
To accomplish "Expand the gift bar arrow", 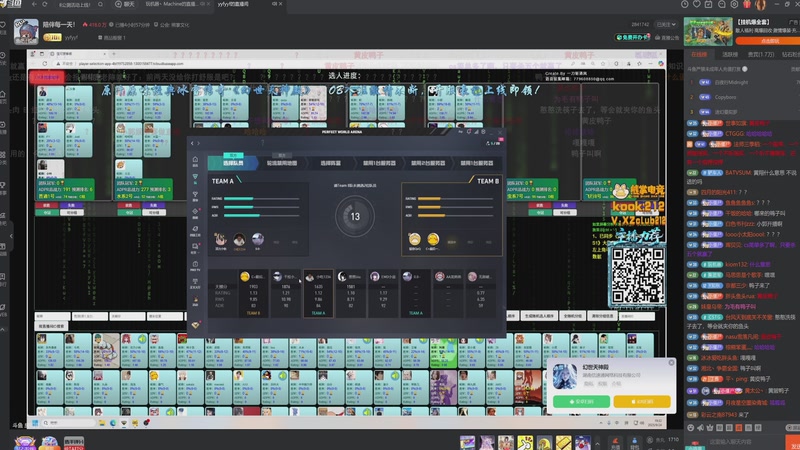I will coord(597,443).
